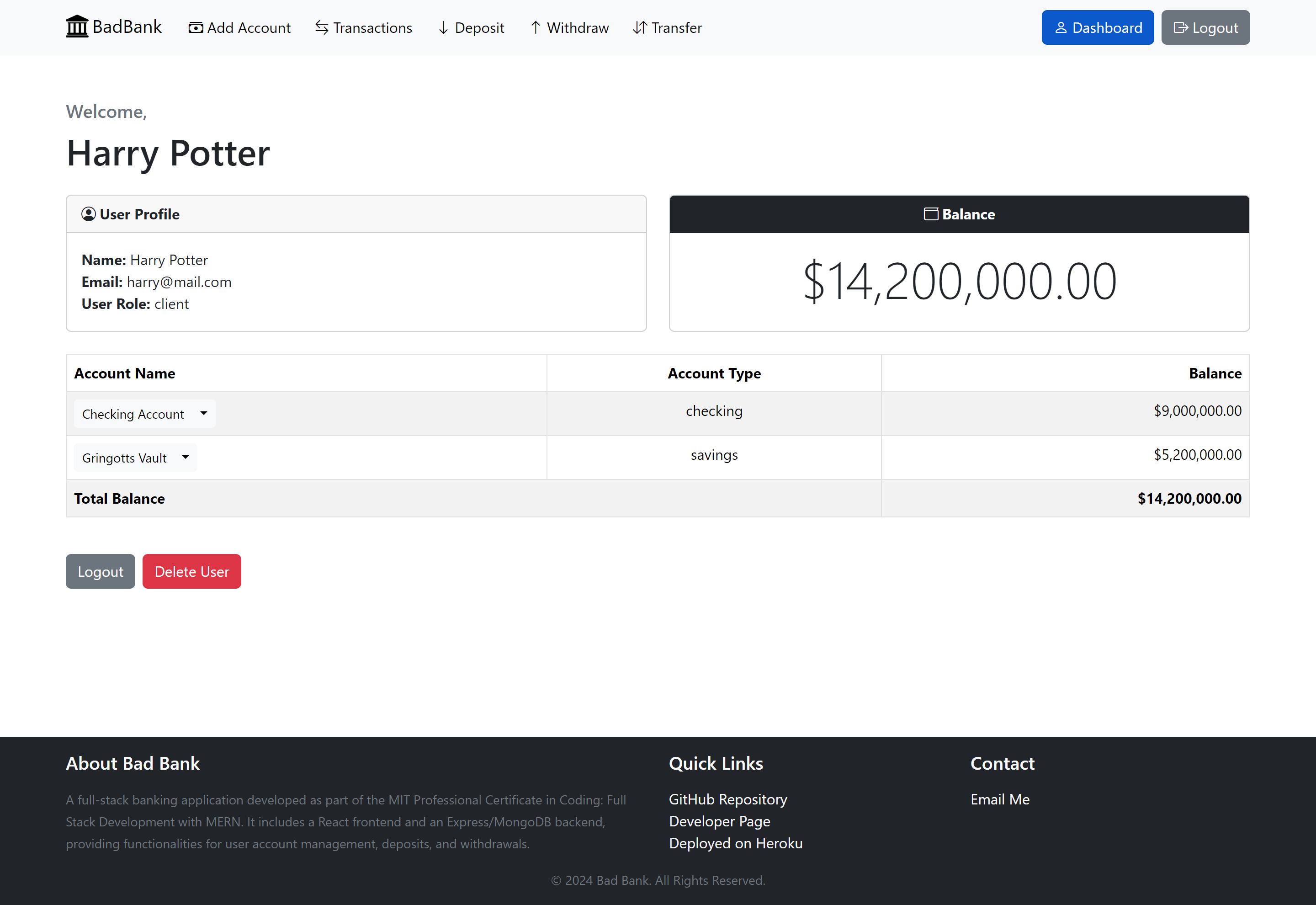Click the arrows icon beside Transactions
The width and height of the screenshot is (1316, 905).
click(x=321, y=28)
